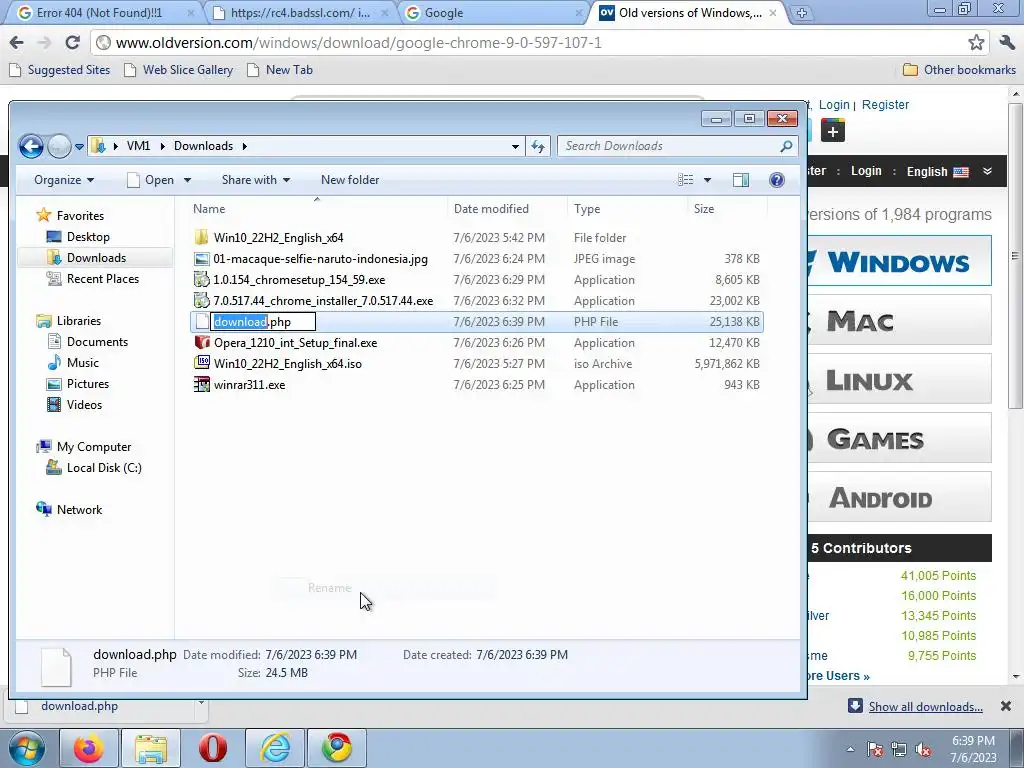This screenshot has width=1024, height=768.
Task: Click Chrome's back navigation arrow
Action: [16, 43]
